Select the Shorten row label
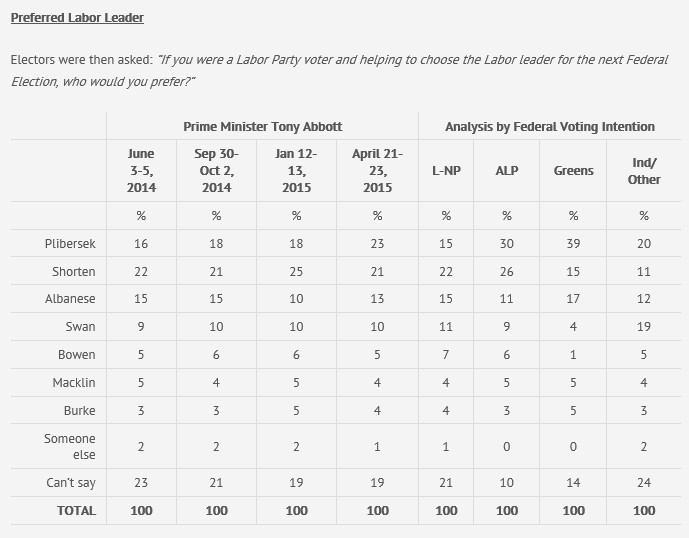The width and height of the screenshot is (689, 538). pyautogui.click(x=74, y=271)
